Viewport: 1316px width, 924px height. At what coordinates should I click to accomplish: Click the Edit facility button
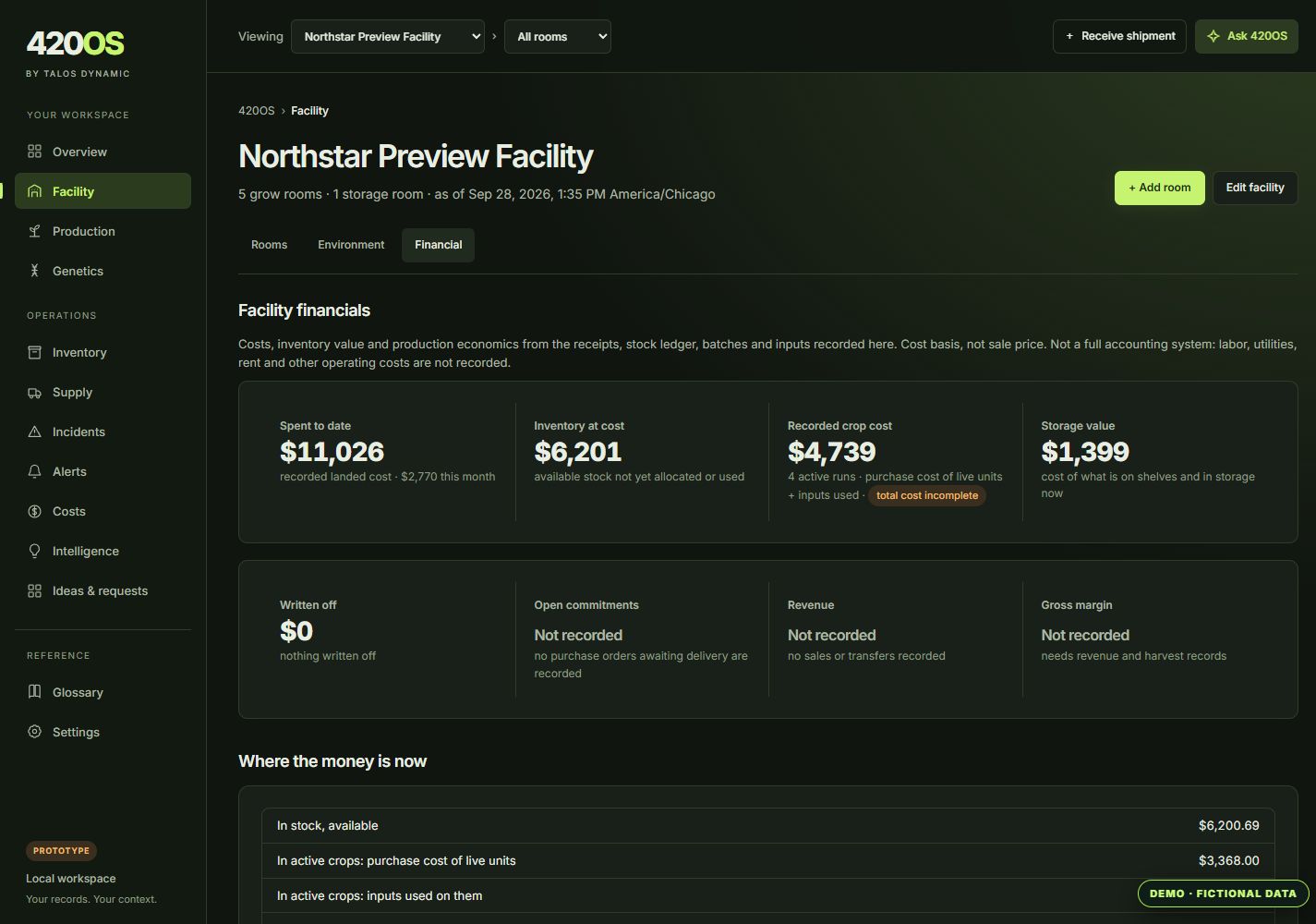coord(1255,188)
